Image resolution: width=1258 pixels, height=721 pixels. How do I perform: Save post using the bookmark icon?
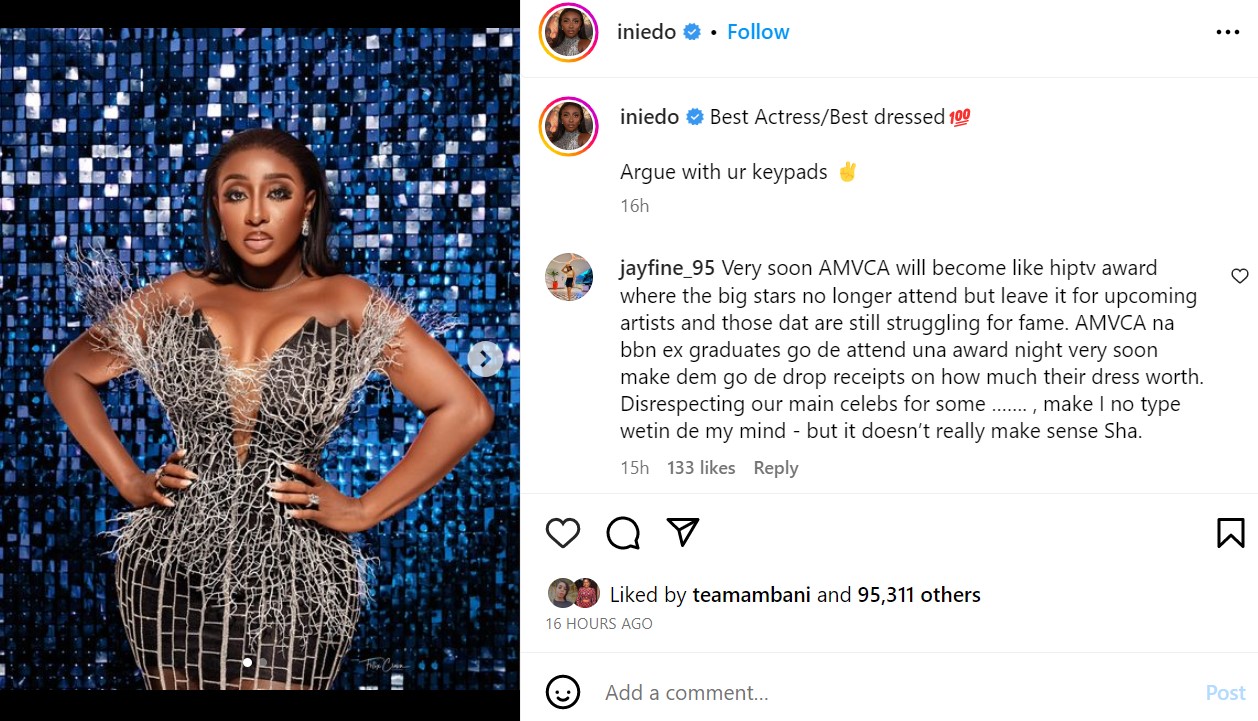coord(1231,533)
